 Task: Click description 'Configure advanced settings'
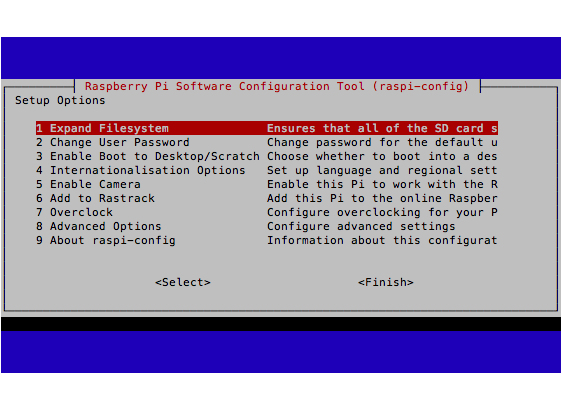[x=361, y=226]
